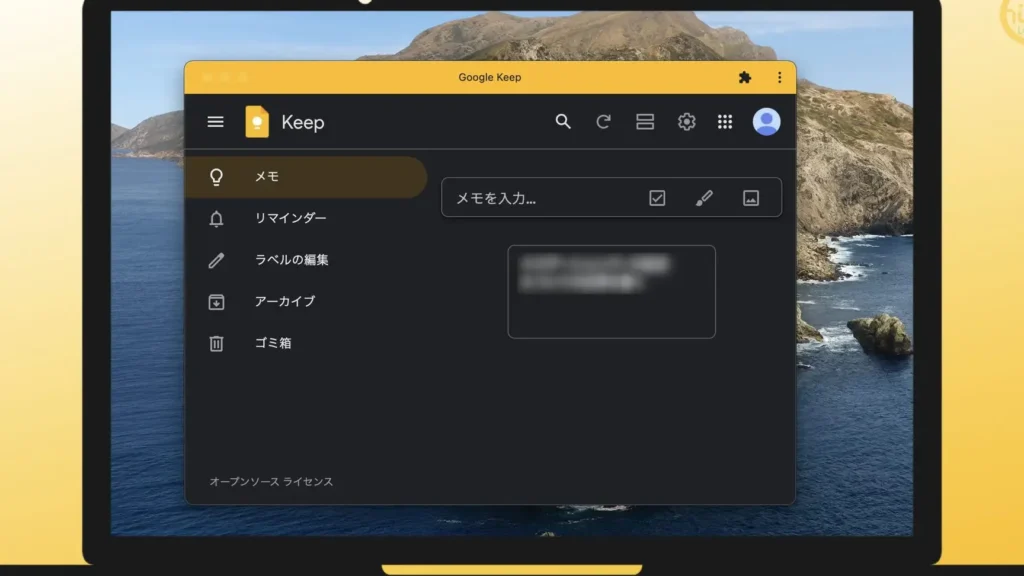Image resolution: width=1024 pixels, height=576 pixels.
Task: Create a new drawing note
Action: (704, 198)
